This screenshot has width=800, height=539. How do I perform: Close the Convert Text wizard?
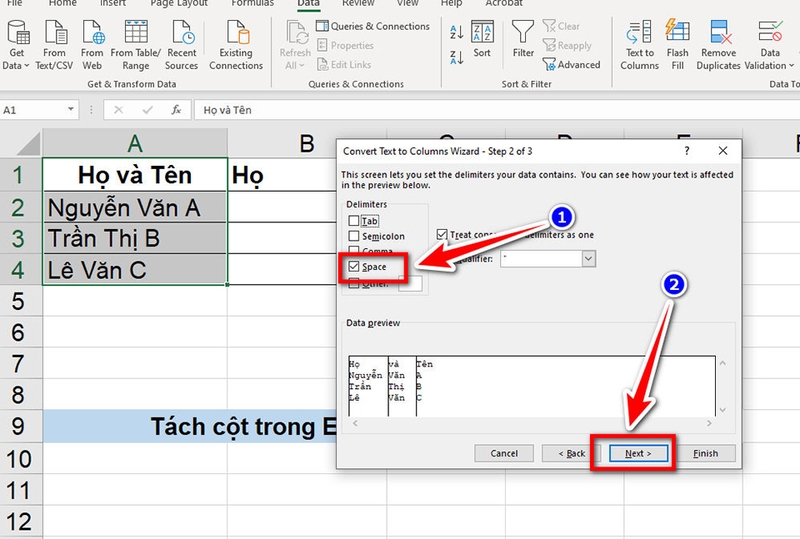[723, 151]
